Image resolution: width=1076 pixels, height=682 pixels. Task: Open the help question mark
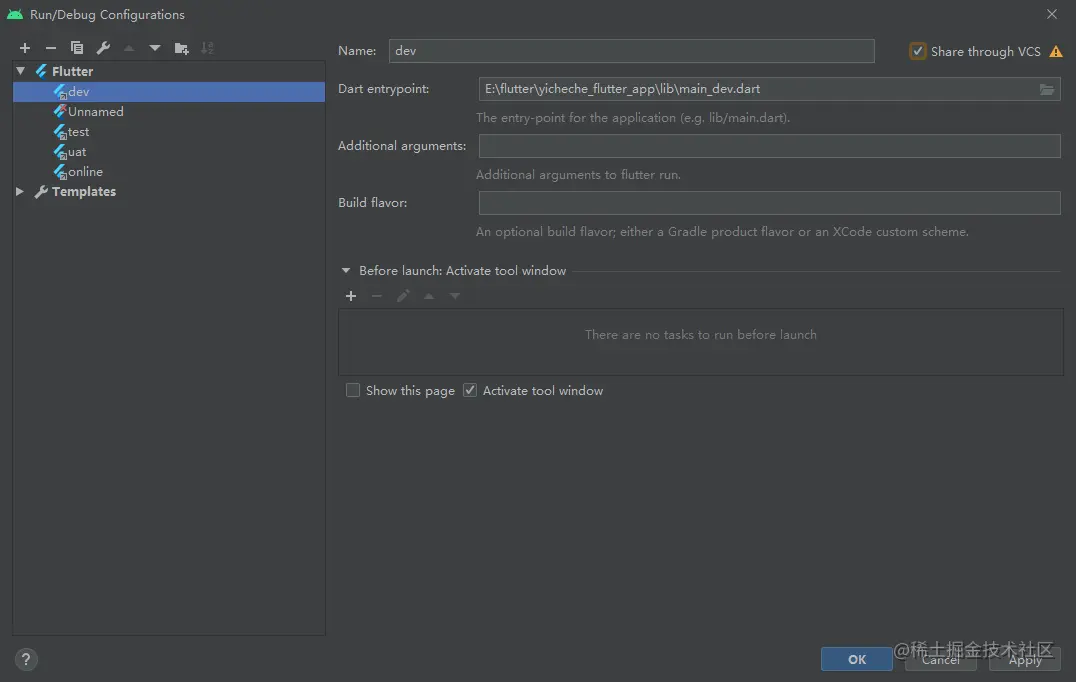[27, 659]
